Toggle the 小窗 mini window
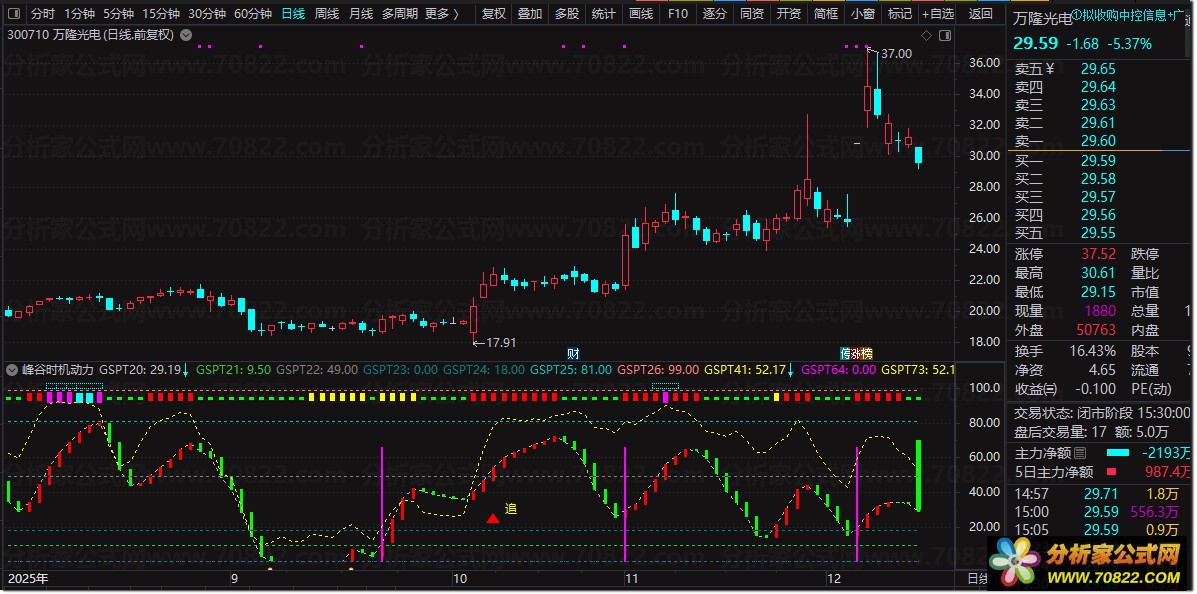The image size is (1197, 594). 862,14
